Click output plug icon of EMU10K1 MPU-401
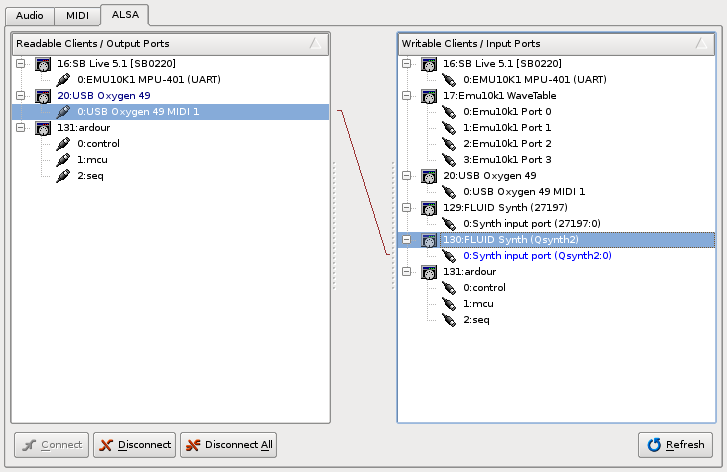 [x=63, y=80]
